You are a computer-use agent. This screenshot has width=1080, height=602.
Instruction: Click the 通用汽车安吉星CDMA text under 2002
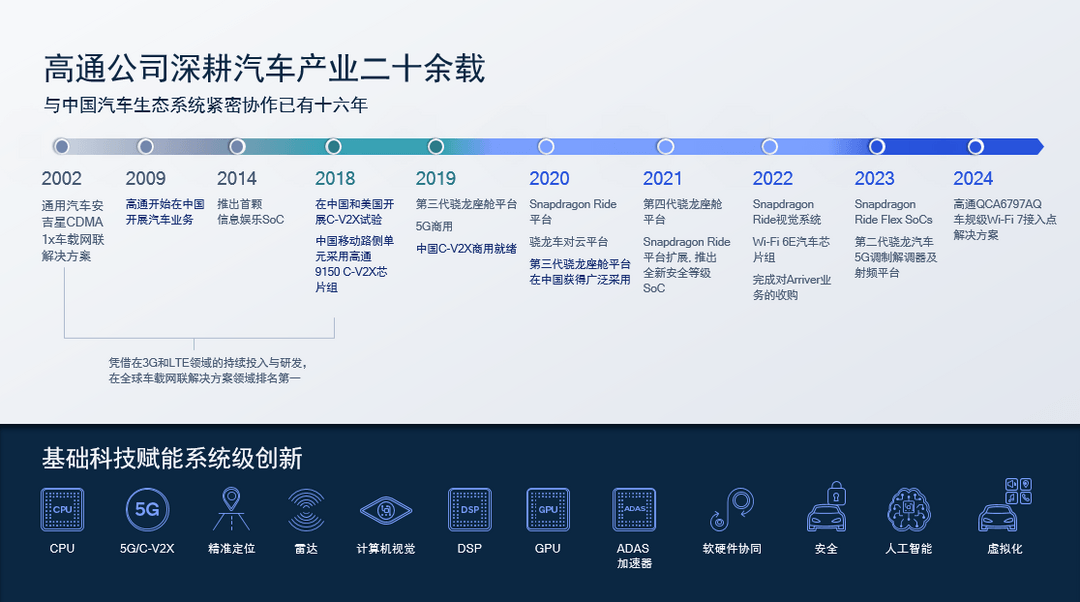click(72, 214)
